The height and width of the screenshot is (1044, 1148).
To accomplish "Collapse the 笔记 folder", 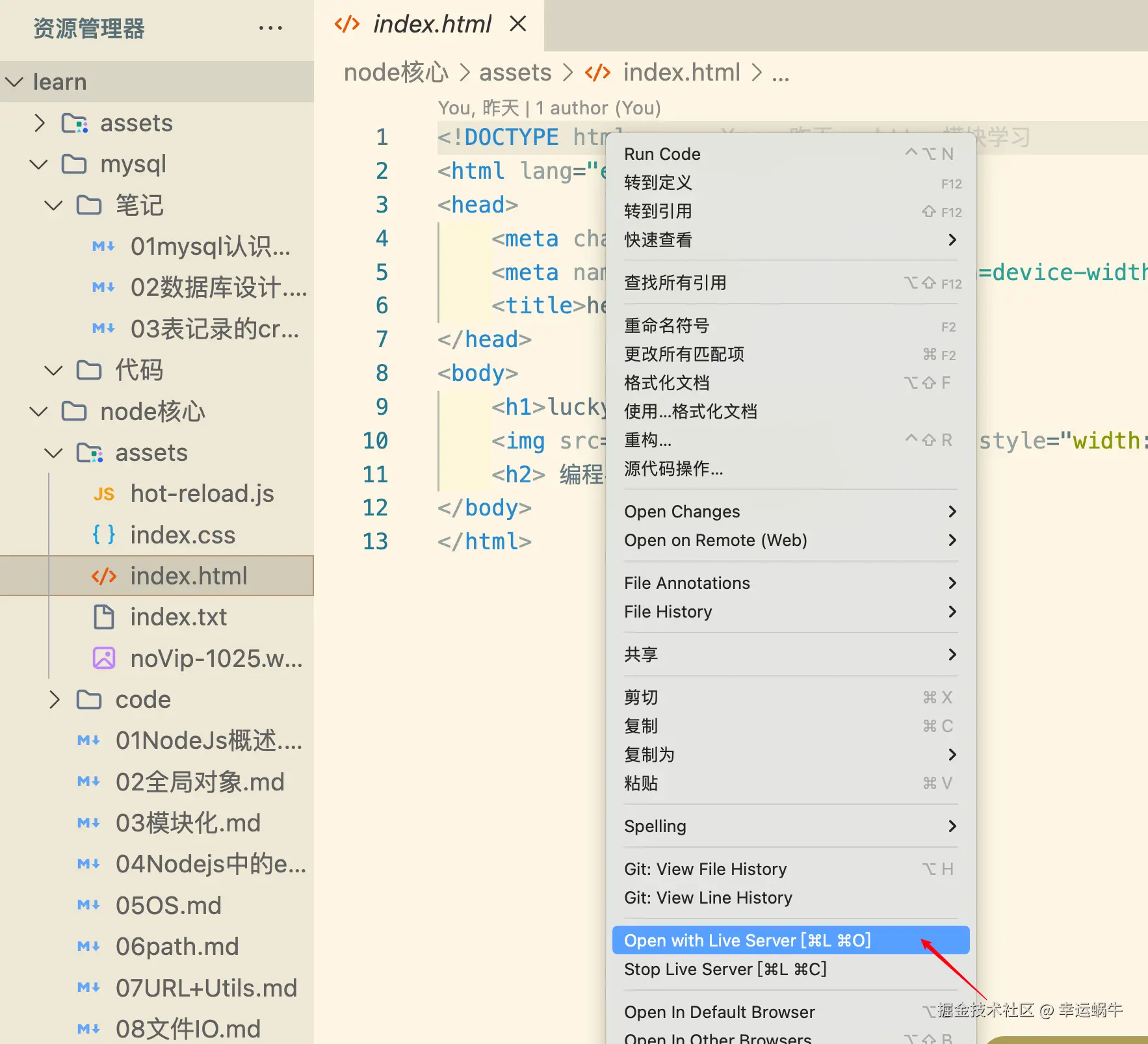I will pyautogui.click(x=53, y=205).
